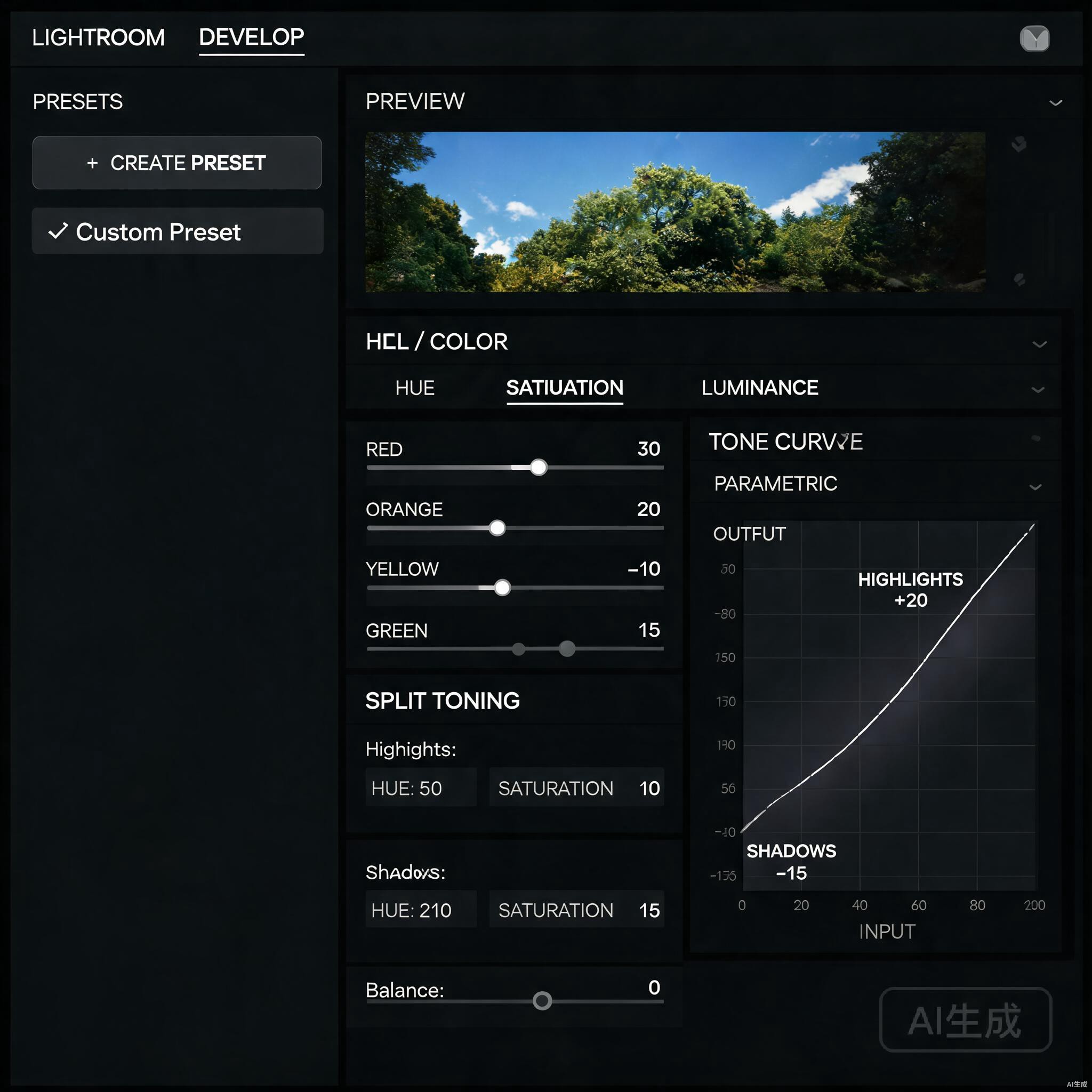1092x1092 pixels.
Task: Click the landscape preview image
Action: pos(675,212)
